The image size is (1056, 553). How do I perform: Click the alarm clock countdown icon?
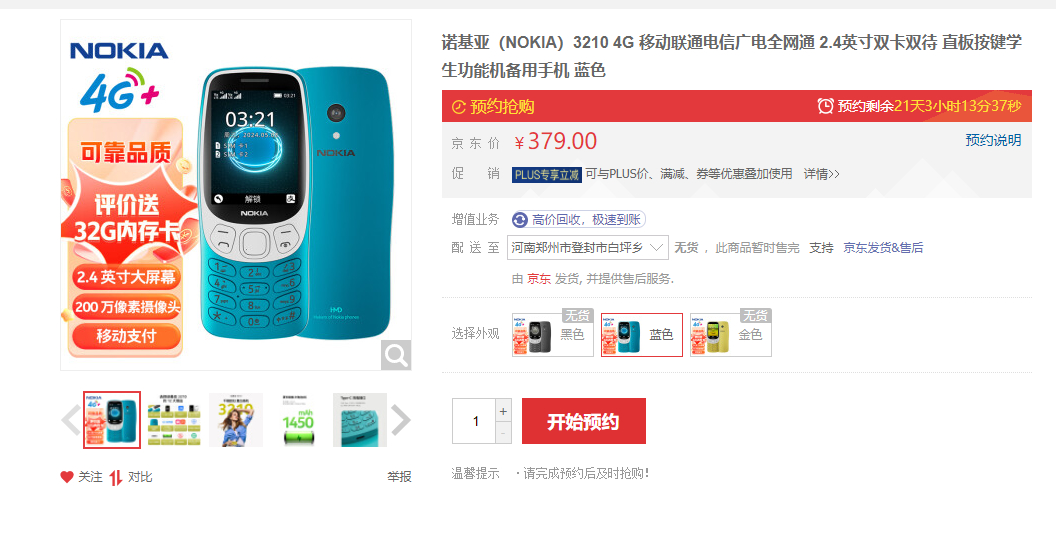coord(825,106)
